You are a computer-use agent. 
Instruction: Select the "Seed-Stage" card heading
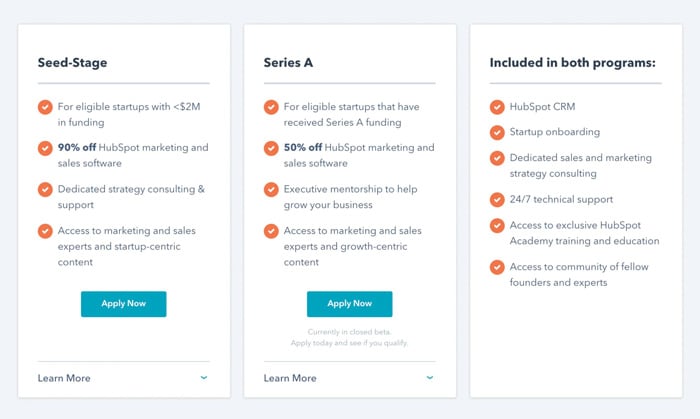[x=72, y=63]
